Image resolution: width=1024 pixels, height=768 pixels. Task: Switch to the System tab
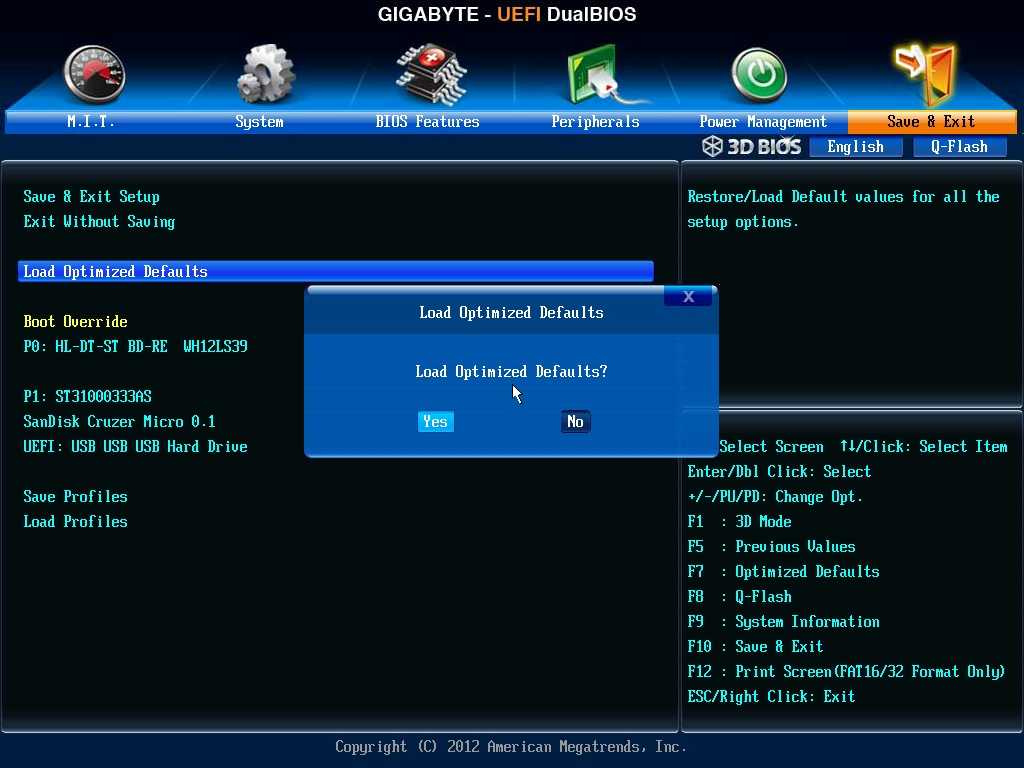(259, 121)
